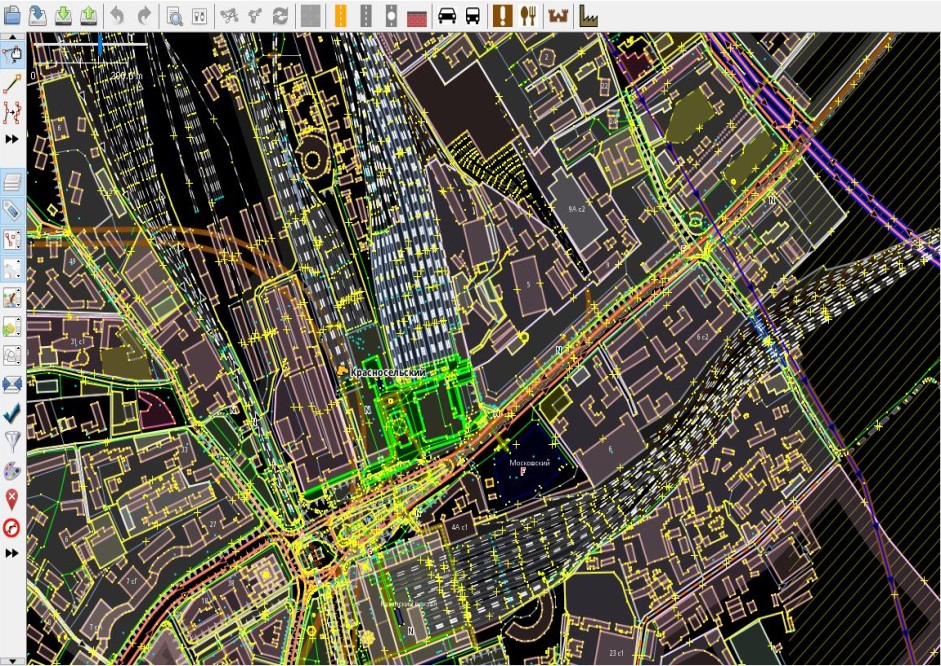
Task: Select the red brick wall preset
Action: click(x=416, y=16)
